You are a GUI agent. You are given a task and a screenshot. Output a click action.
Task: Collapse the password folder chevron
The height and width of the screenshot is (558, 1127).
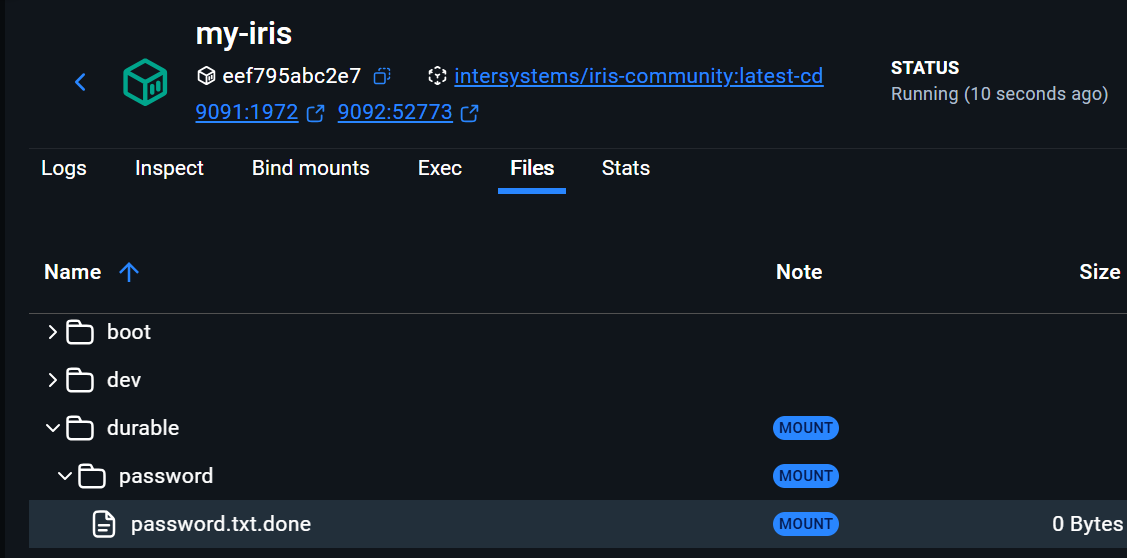65,476
